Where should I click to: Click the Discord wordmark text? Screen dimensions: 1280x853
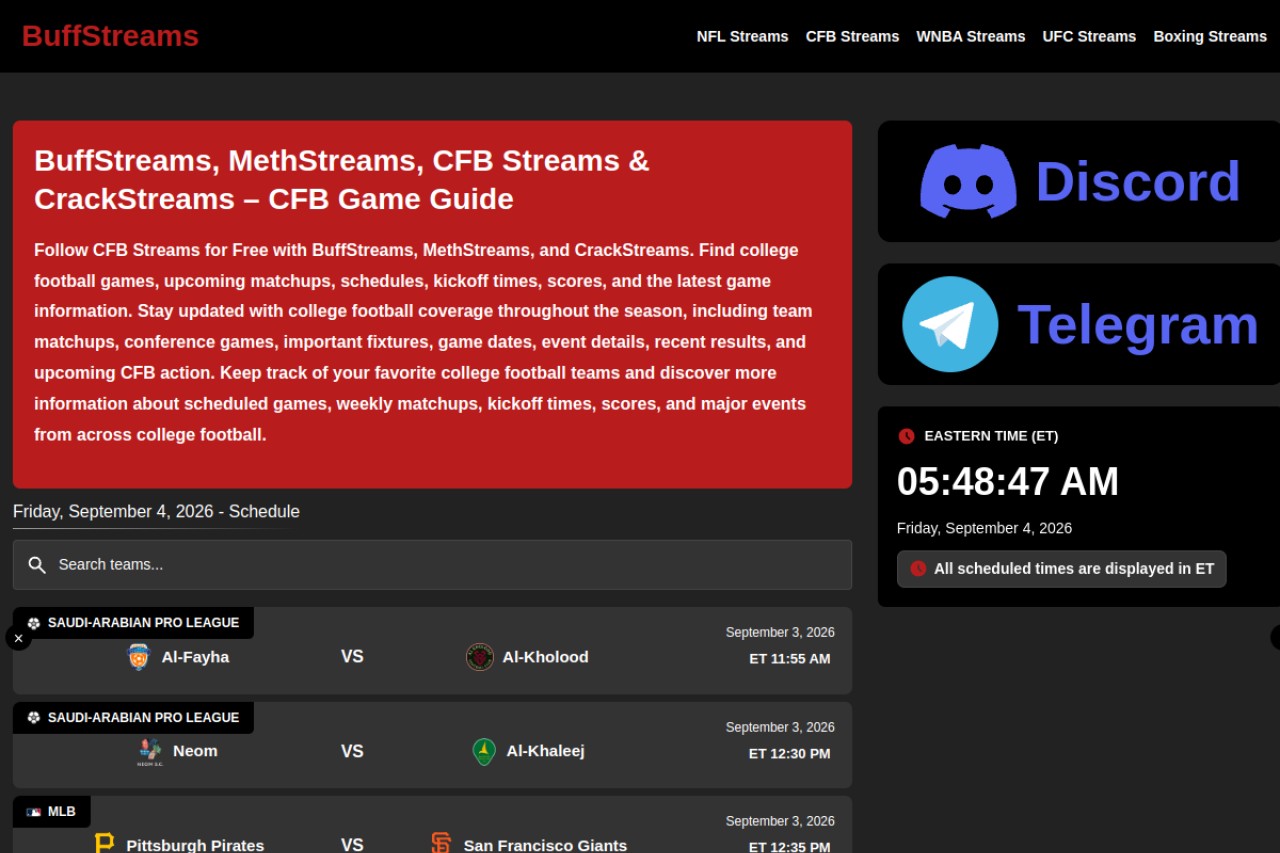pyautogui.click(x=1138, y=181)
